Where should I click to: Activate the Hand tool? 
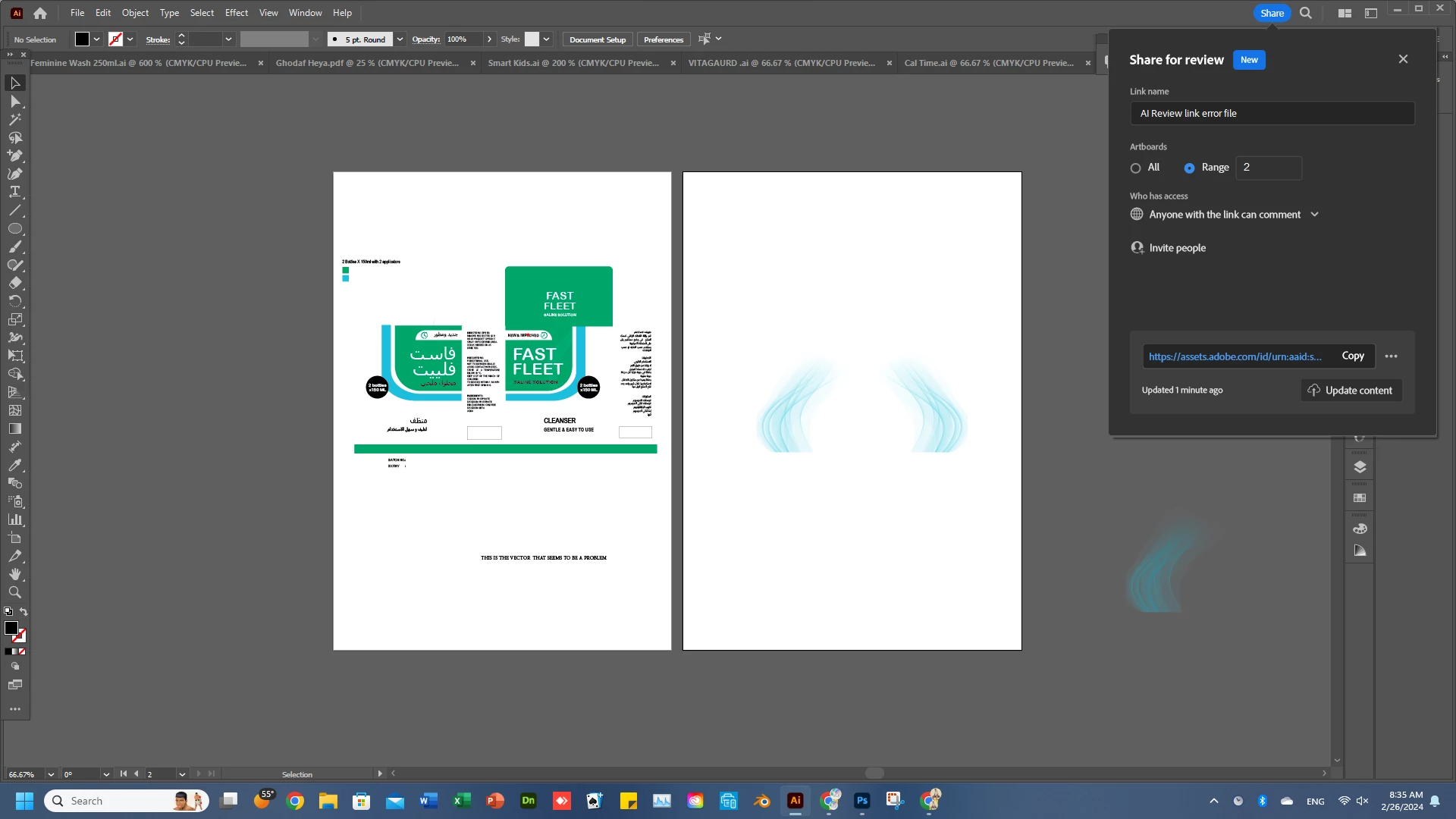(14, 574)
